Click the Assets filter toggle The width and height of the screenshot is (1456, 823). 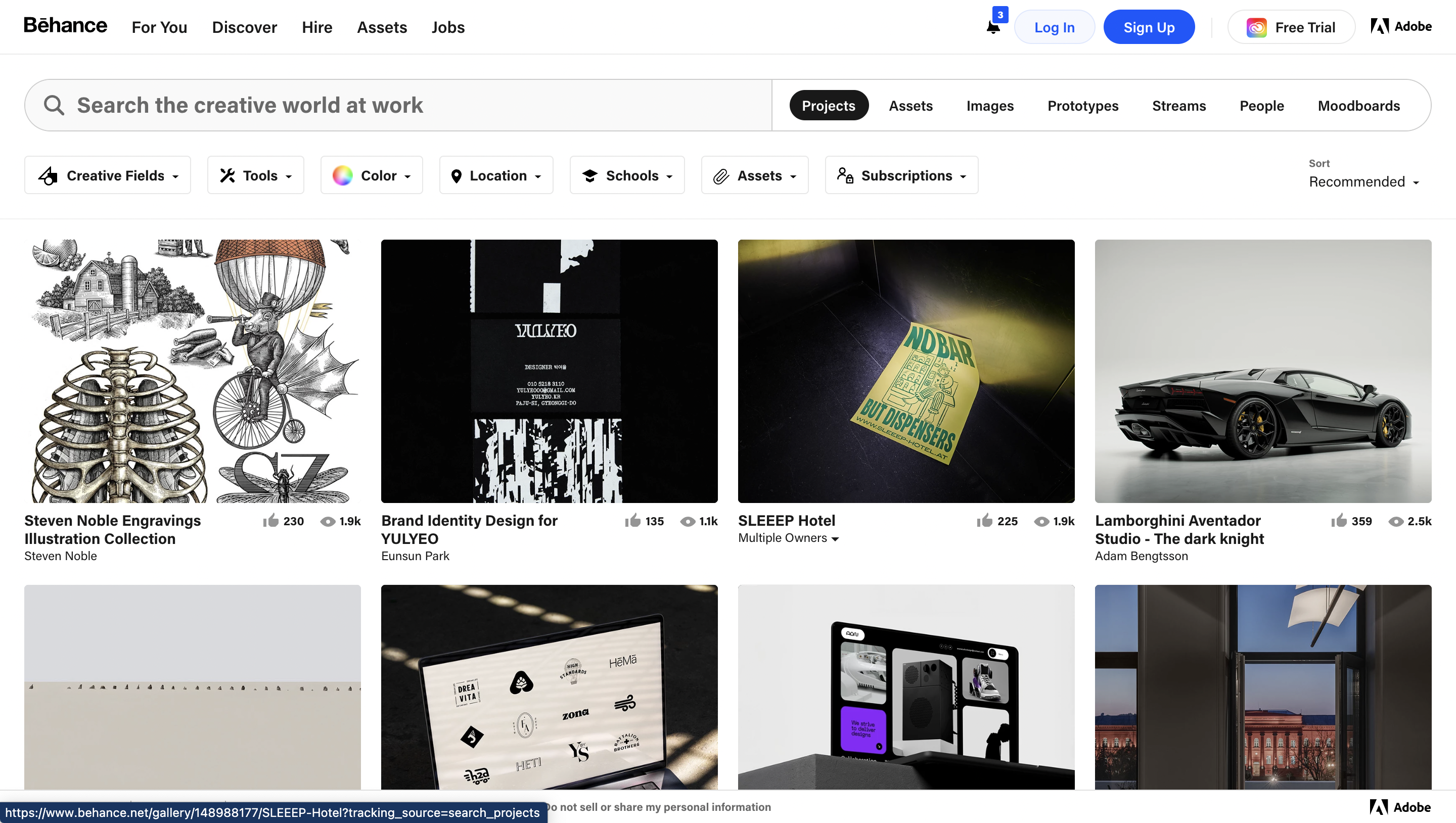(755, 175)
